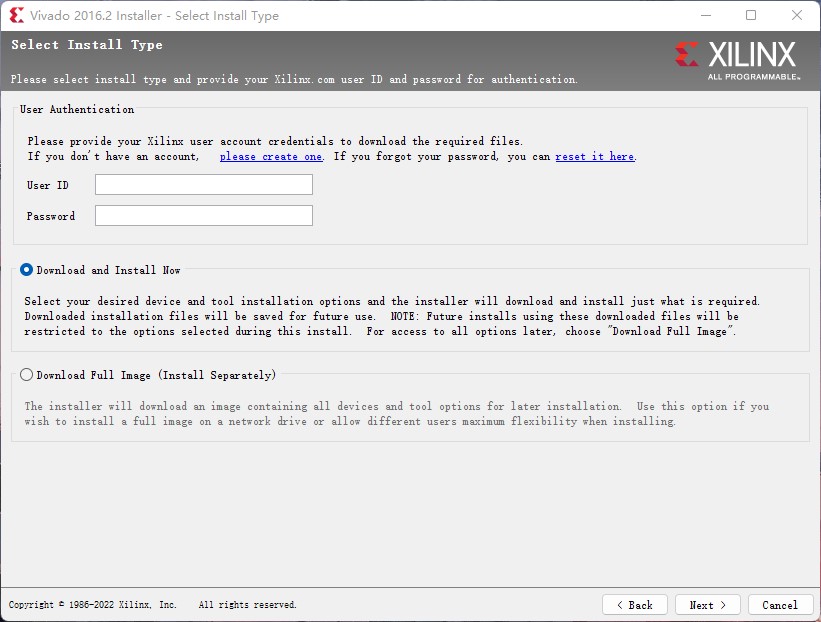Click the Xilinx logo in header
This screenshot has height=622, width=821.
737,61
